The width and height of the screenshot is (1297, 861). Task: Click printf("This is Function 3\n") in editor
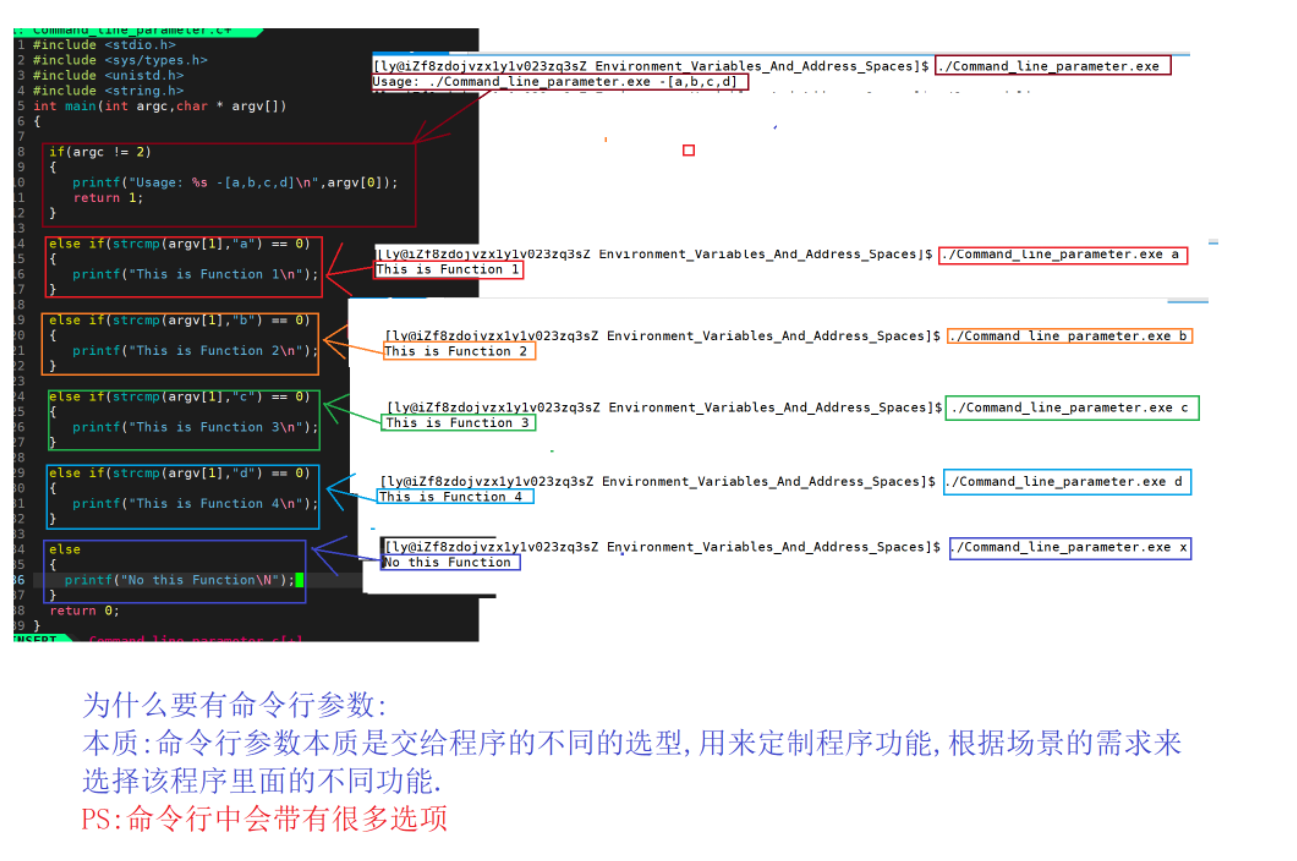(x=196, y=427)
